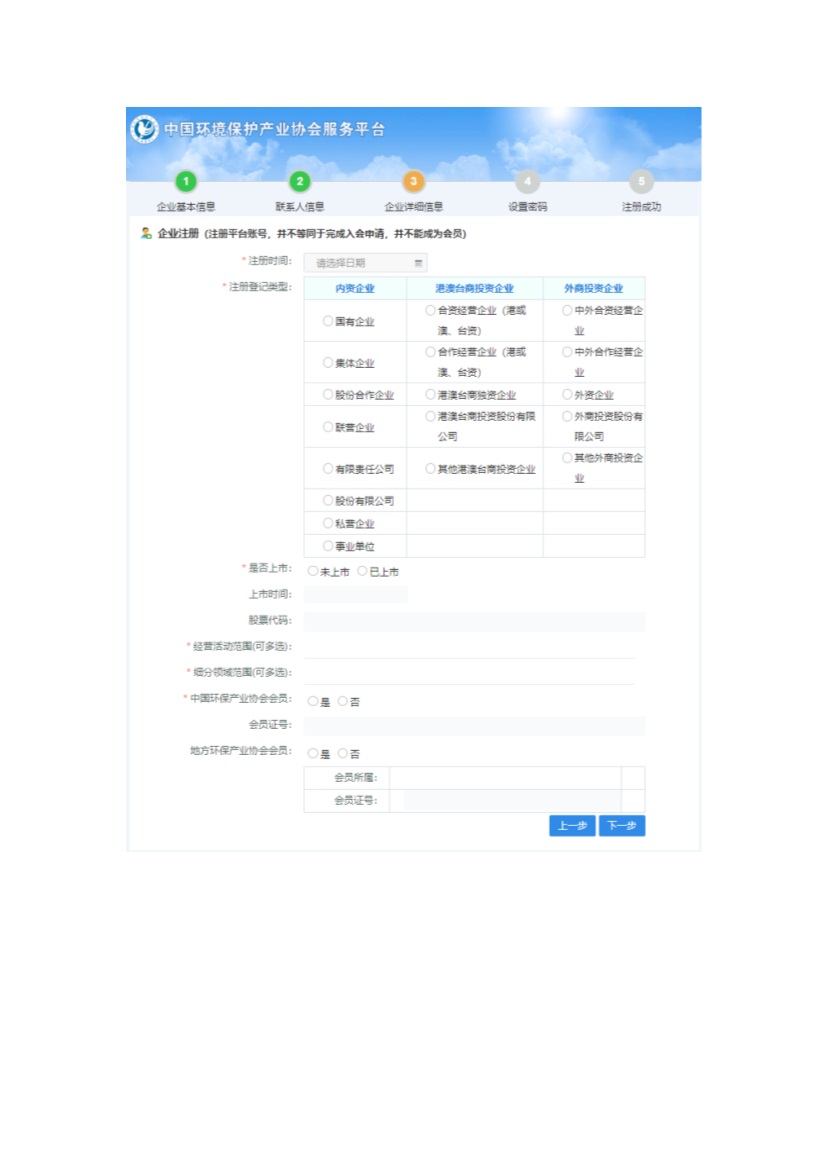Select 国有企业 registration type
This screenshot has height=1169, width=827.
(328, 321)
